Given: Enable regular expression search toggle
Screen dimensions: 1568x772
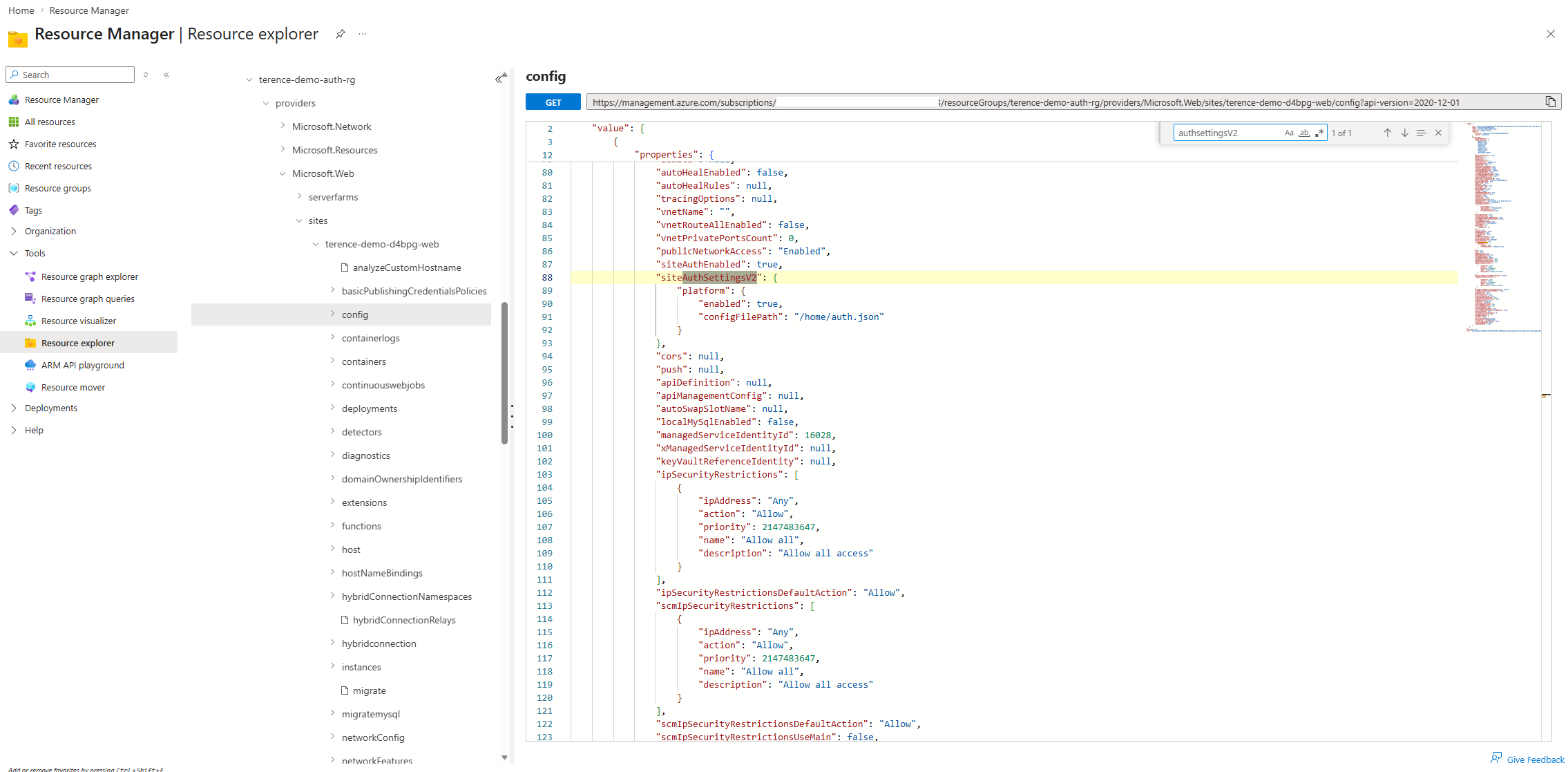Looking at the screenshot, I should tap(1319, 133).
